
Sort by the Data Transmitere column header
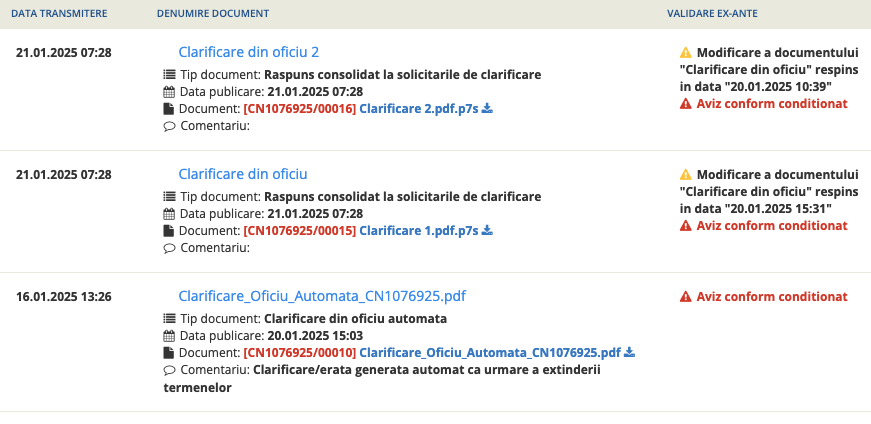[x=61, y=14]
